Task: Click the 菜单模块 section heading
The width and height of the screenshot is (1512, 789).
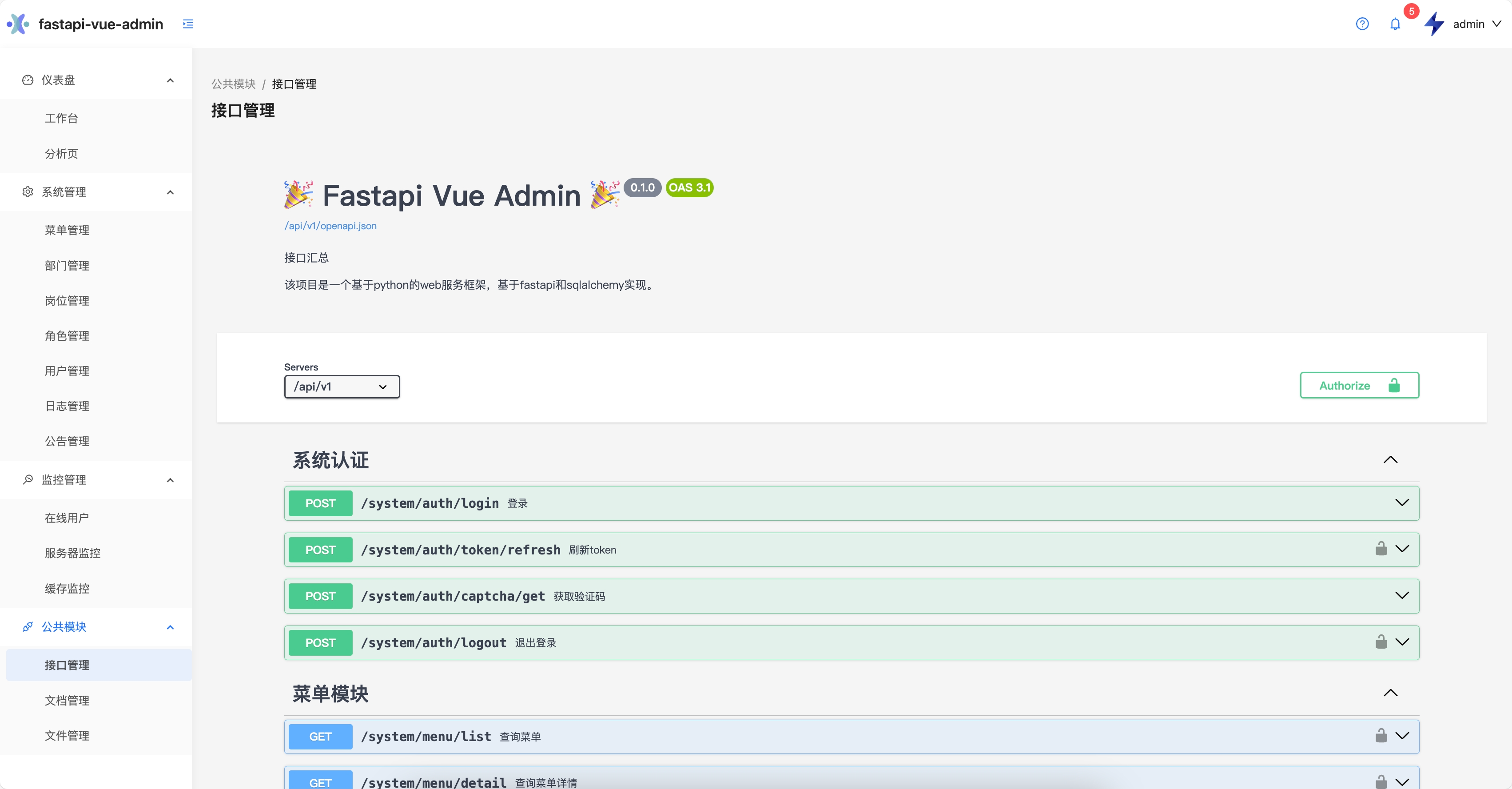Action: (x=330, y=693)
